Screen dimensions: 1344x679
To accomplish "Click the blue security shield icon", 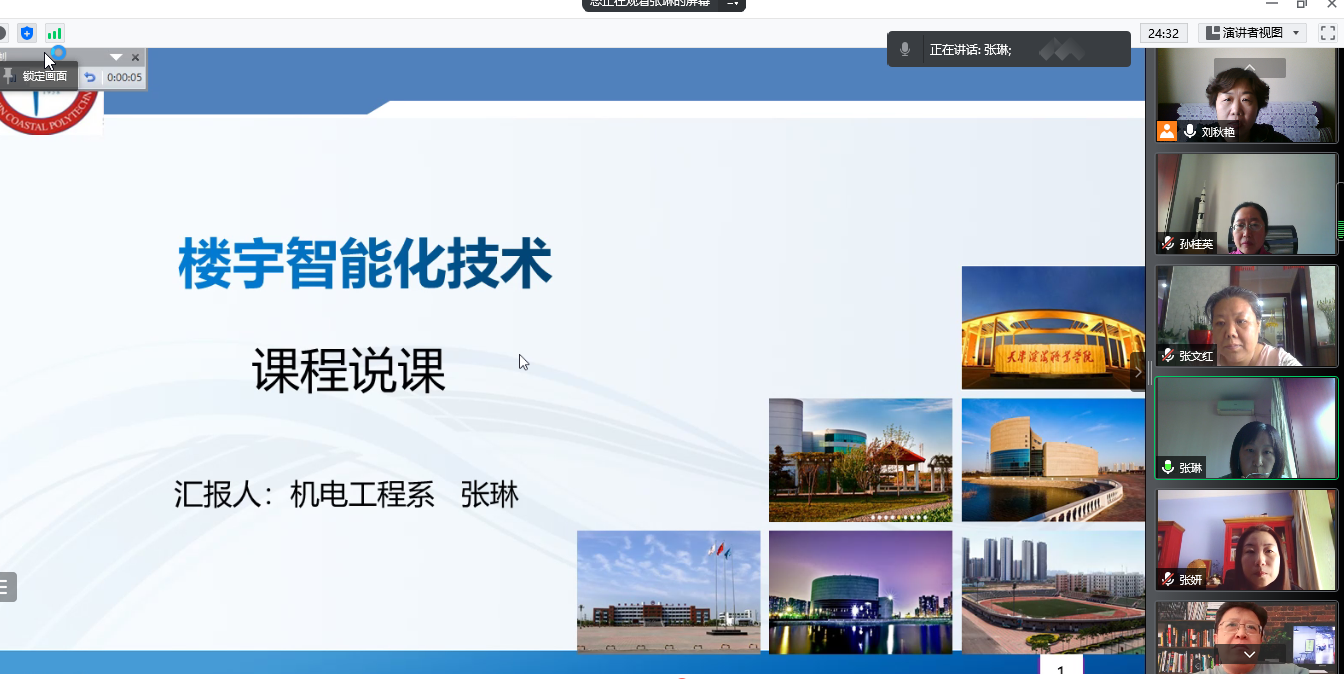I will tap(27, 33).
